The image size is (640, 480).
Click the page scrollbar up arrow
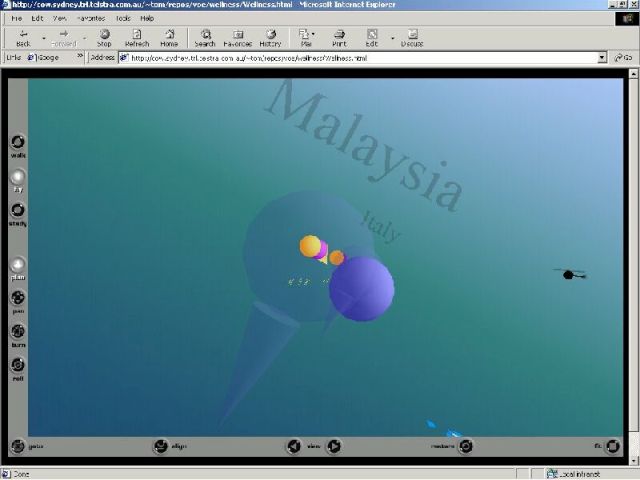point(633,74)
